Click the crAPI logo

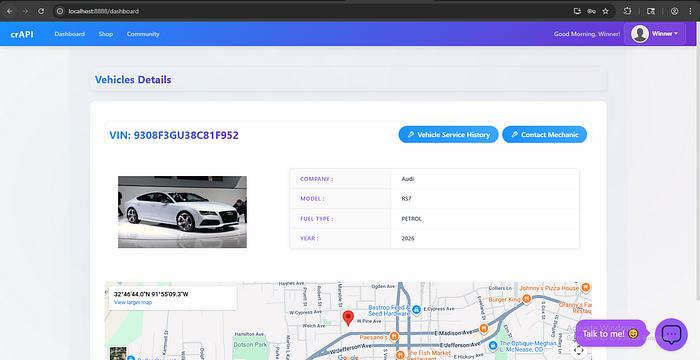[x=22, y=34]
